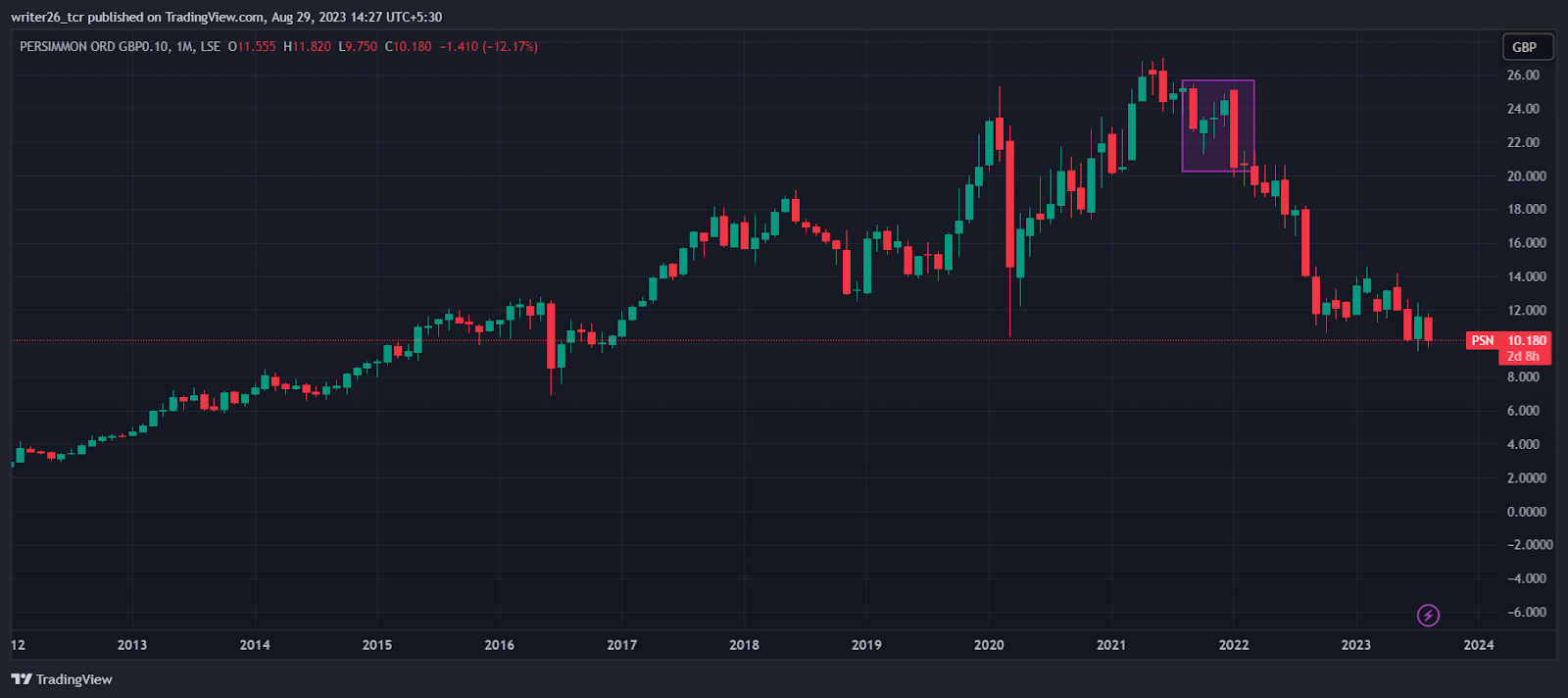Click the 2016 label on time axis
The width and height of the screenshot is (1568, 698).
[x=500, y=645]
